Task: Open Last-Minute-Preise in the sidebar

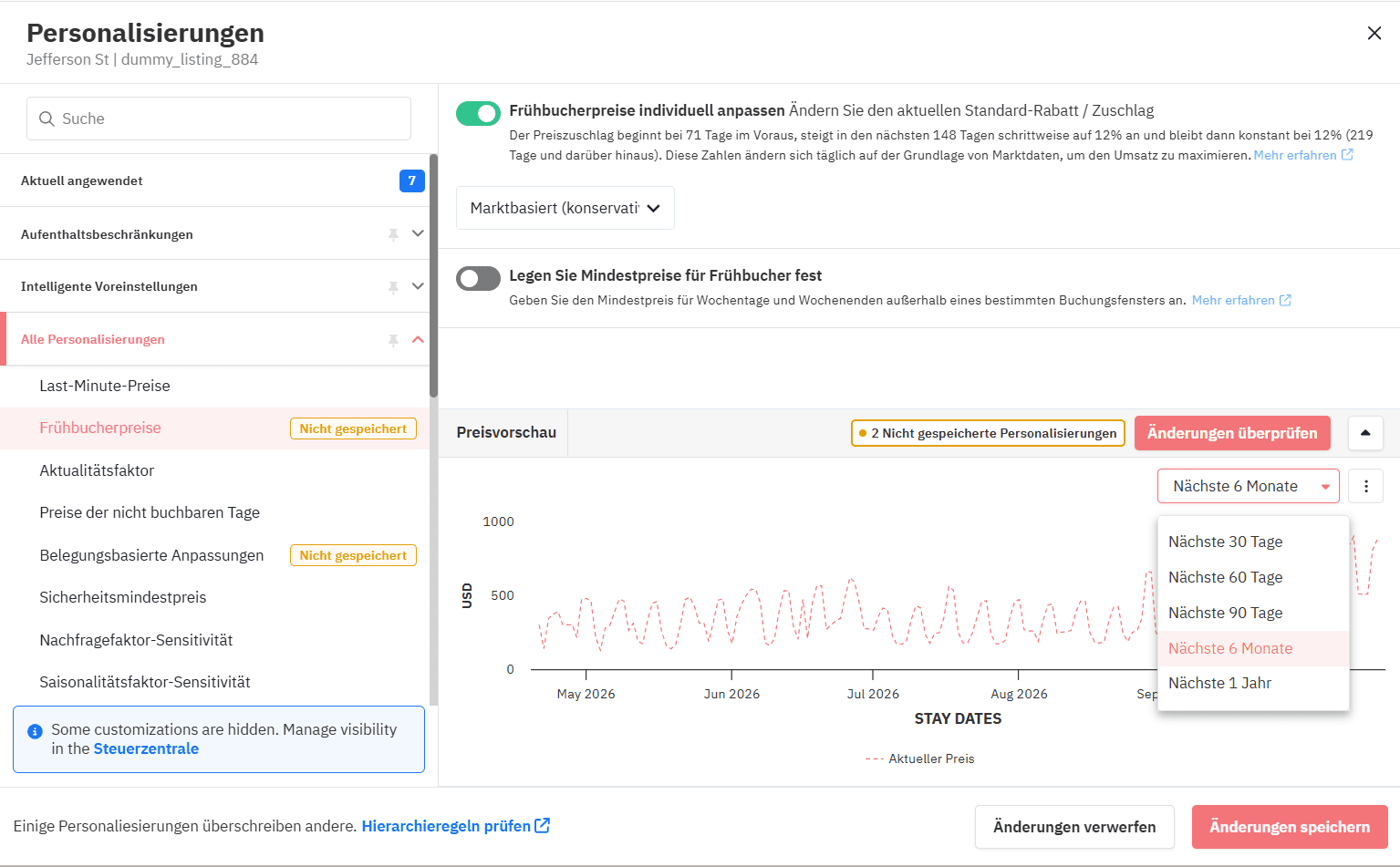Action: point(105,386)
